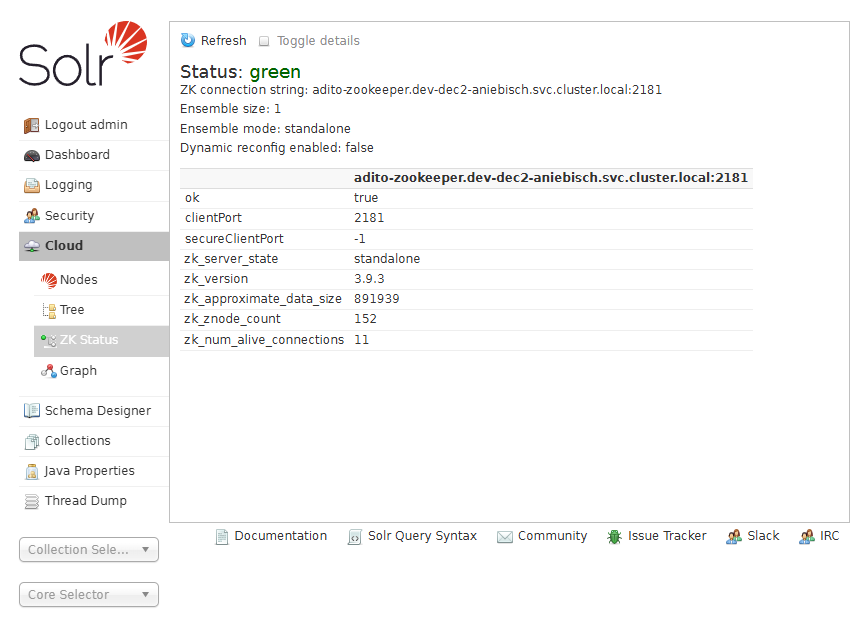Open the Logging page

66,185
